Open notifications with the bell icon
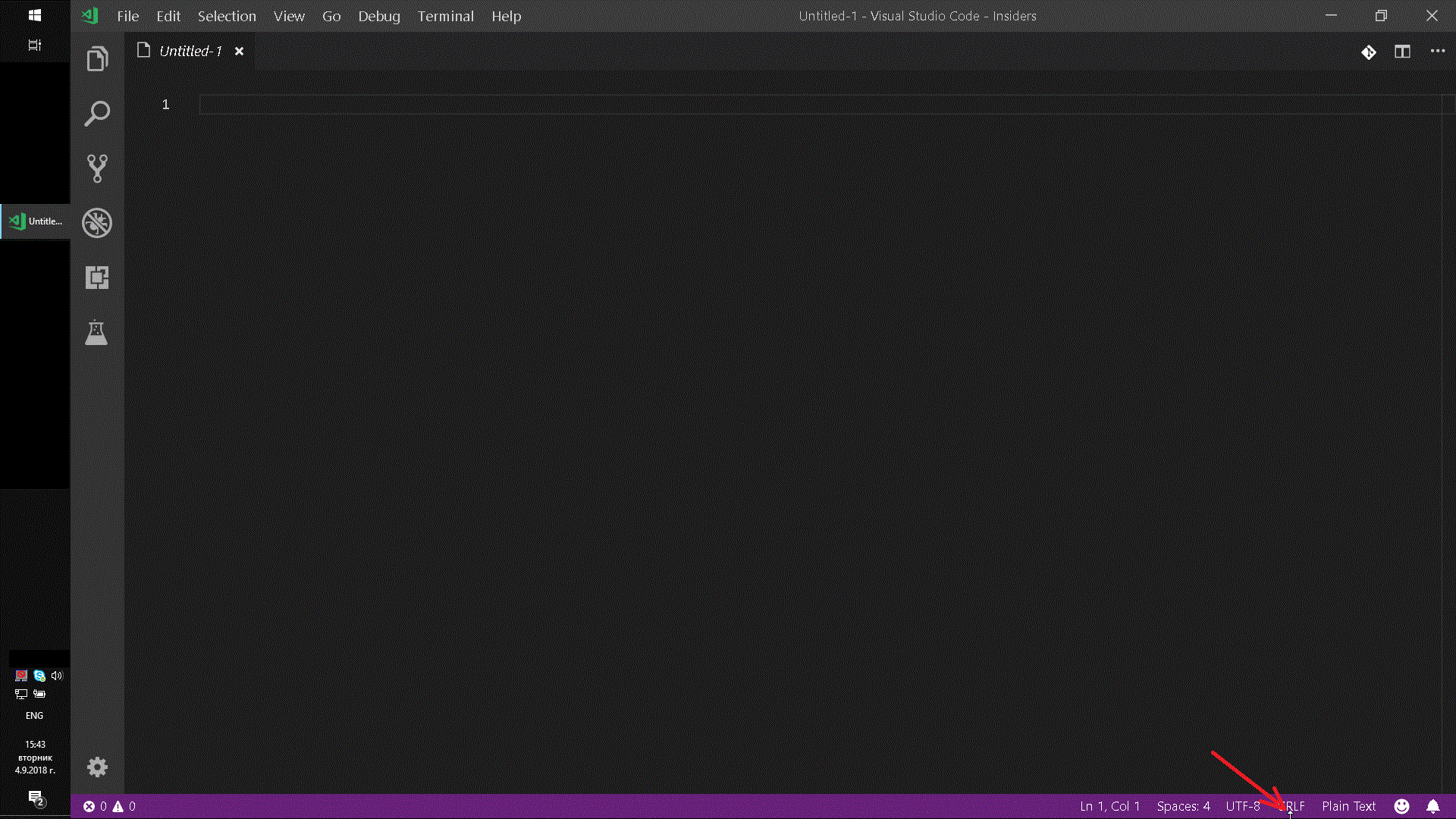Viewport: 1456px width, 819px height. (1432, 806)
